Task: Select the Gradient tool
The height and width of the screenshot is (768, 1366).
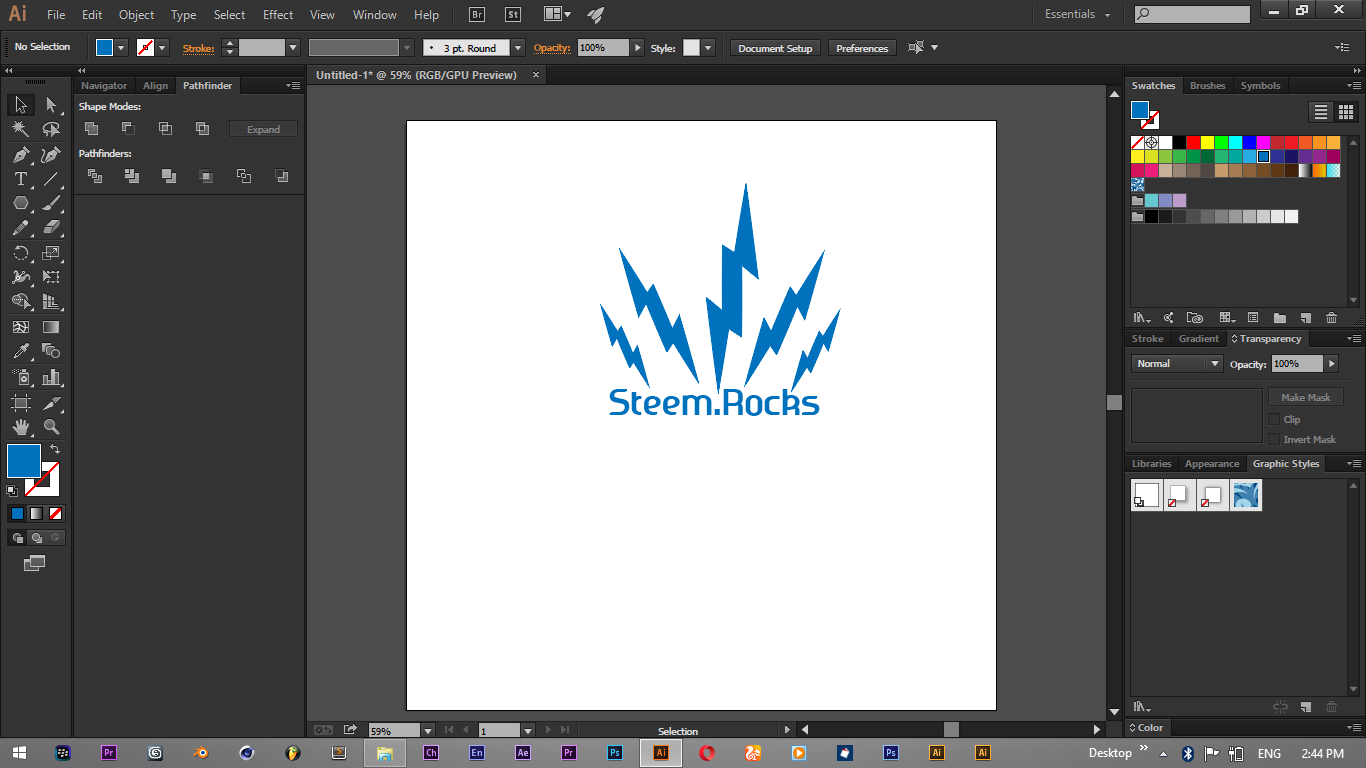Action: (51, 327)
